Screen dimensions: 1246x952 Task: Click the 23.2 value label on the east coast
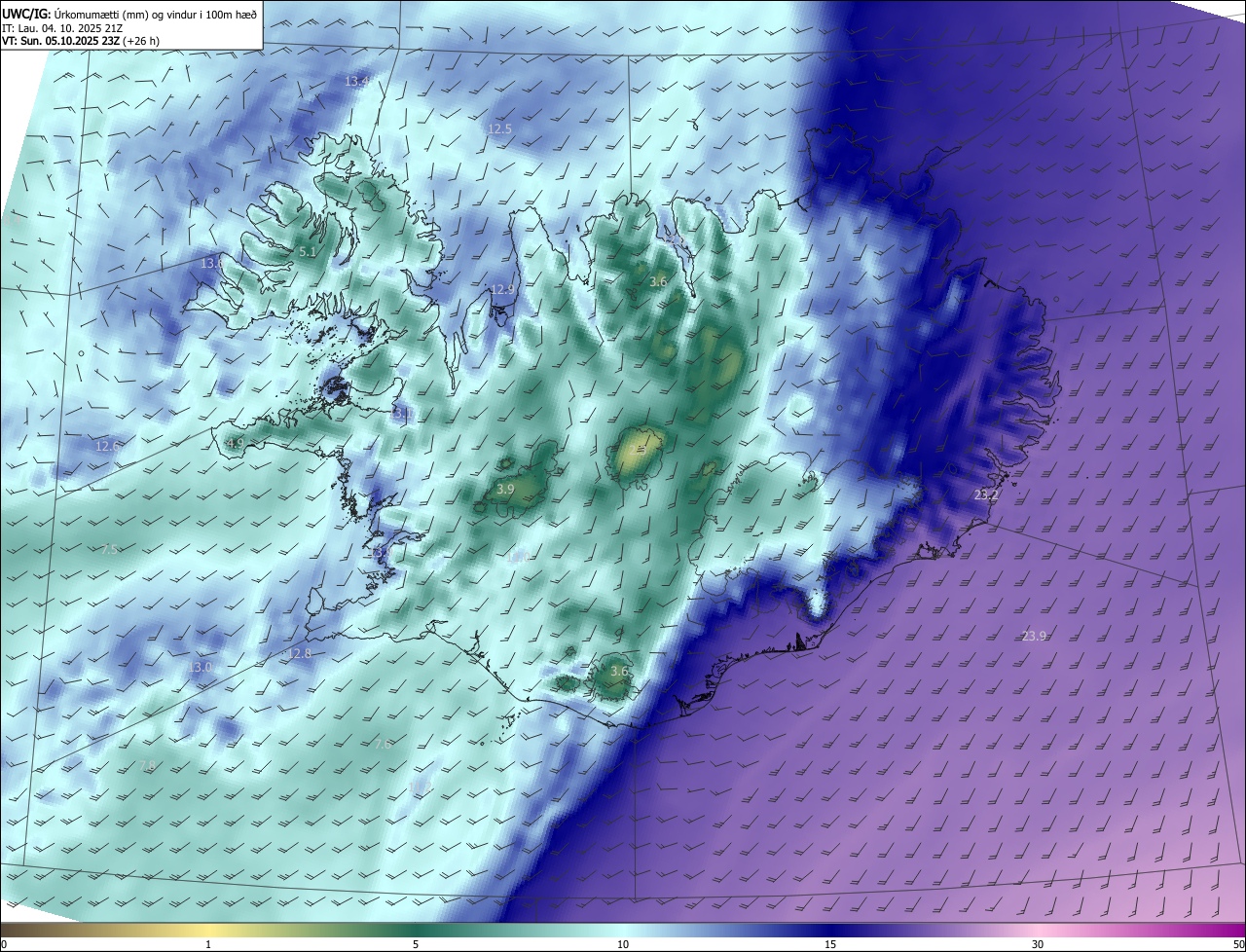pos(986,495)
